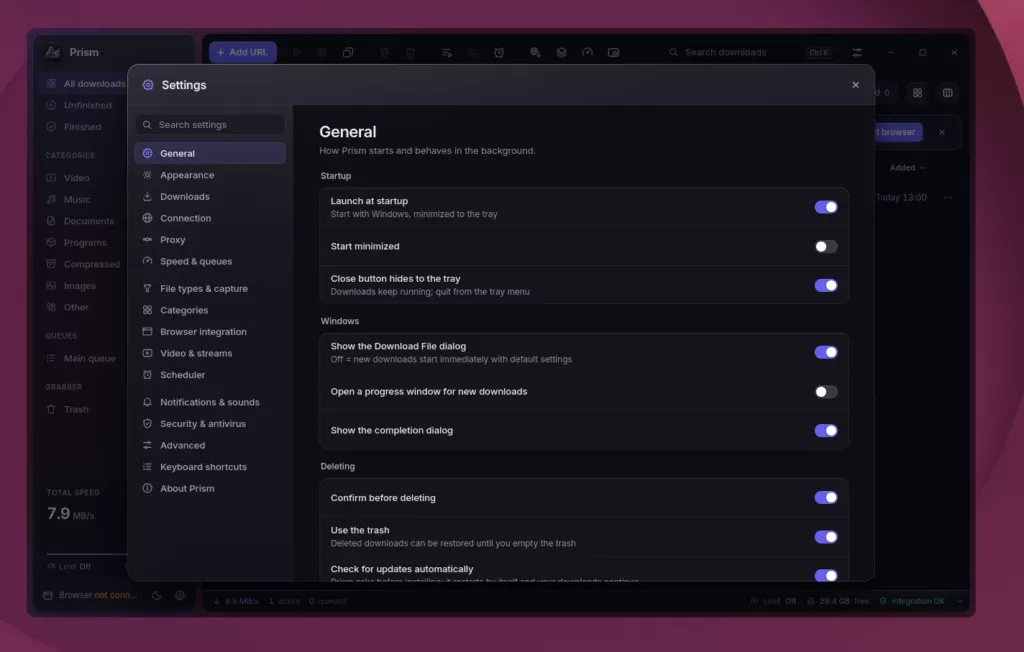Click the Today 13:00 timestamp in the list
This screenshot has width=1024, height=652.
click(x=901, y=197)
